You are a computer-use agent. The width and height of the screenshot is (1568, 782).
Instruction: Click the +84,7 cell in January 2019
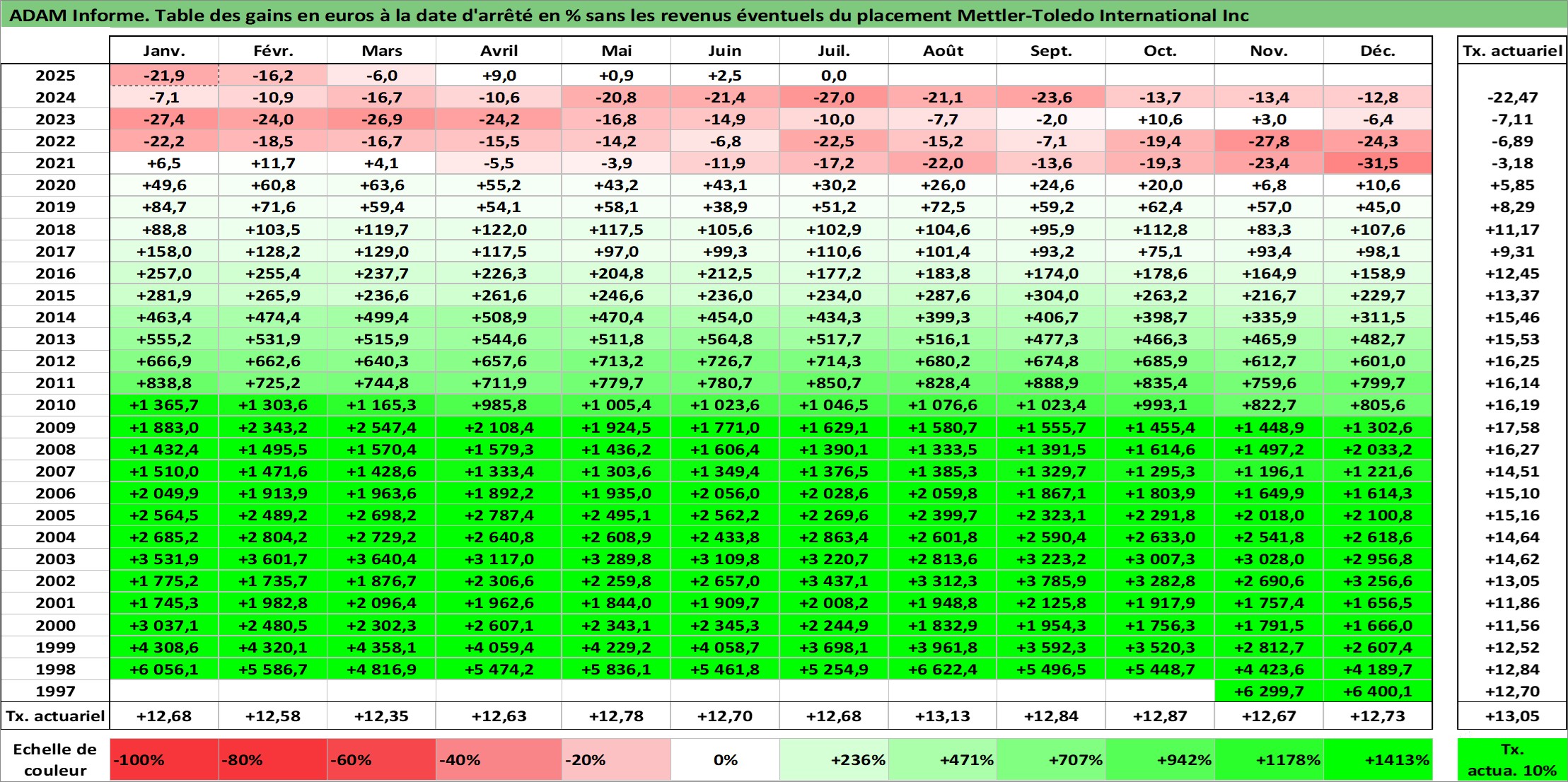[164, 207]
